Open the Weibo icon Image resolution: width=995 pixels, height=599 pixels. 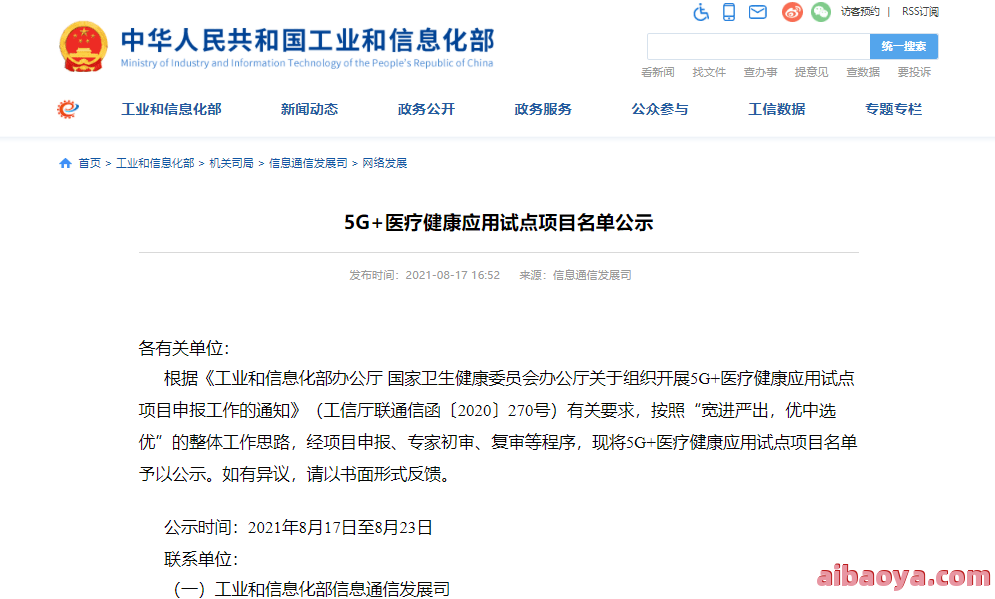[x=792, y=12]
